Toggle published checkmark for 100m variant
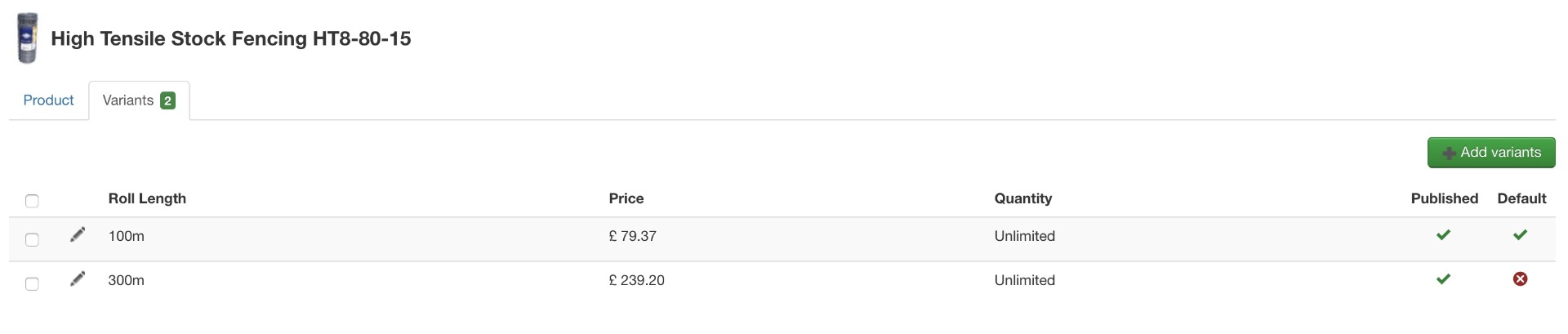This screenshot has height=334, width=1568. click(1443, 235)
